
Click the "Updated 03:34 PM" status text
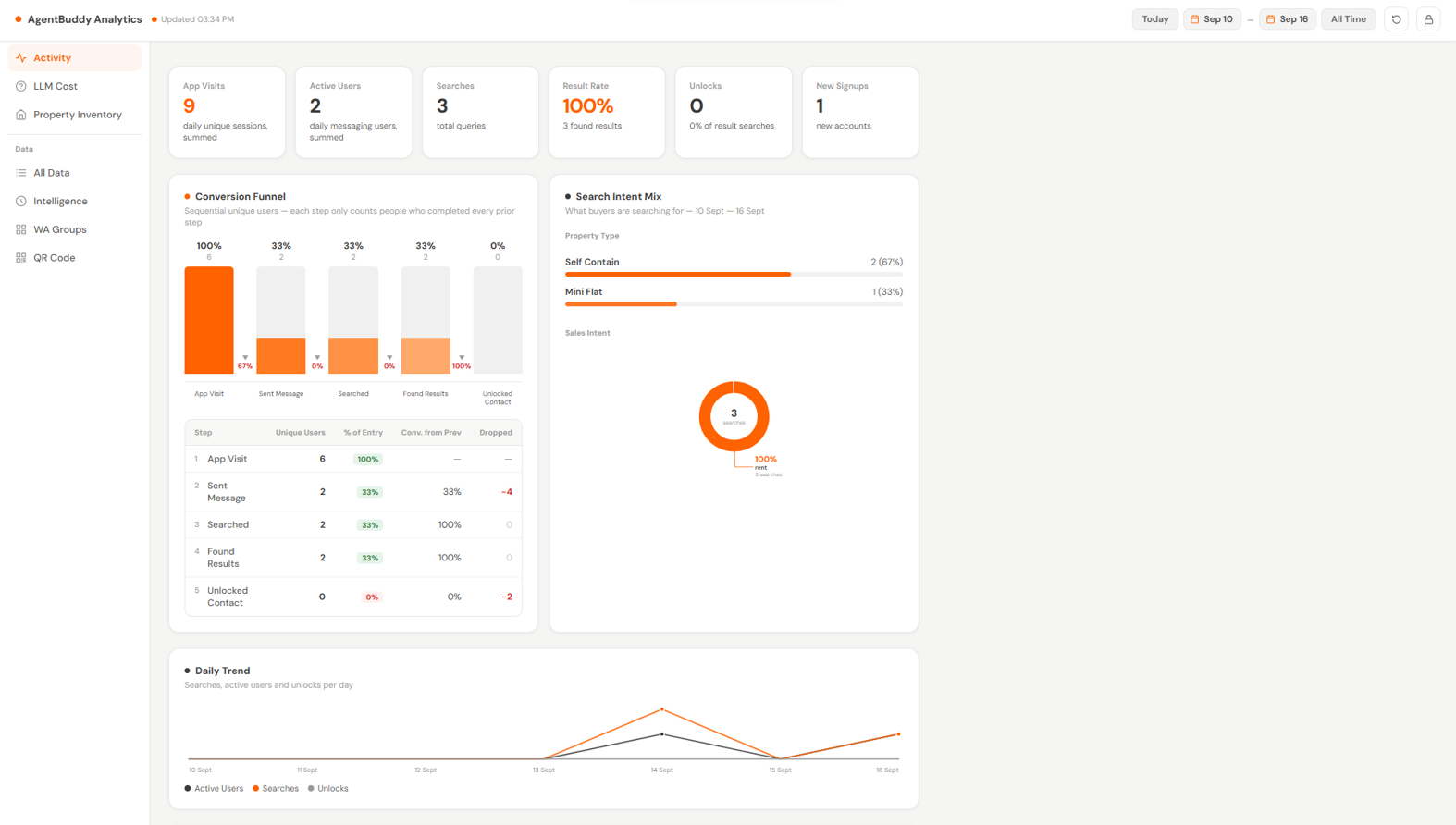(x=197, y=19)
